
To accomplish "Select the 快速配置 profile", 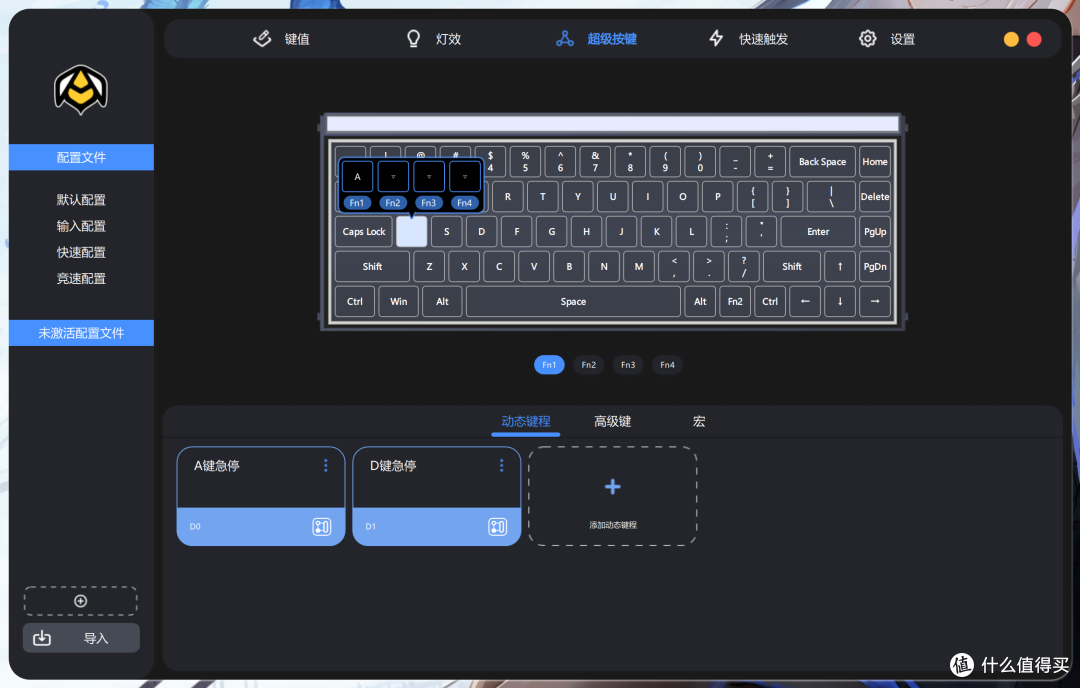I will coord(81,252).
